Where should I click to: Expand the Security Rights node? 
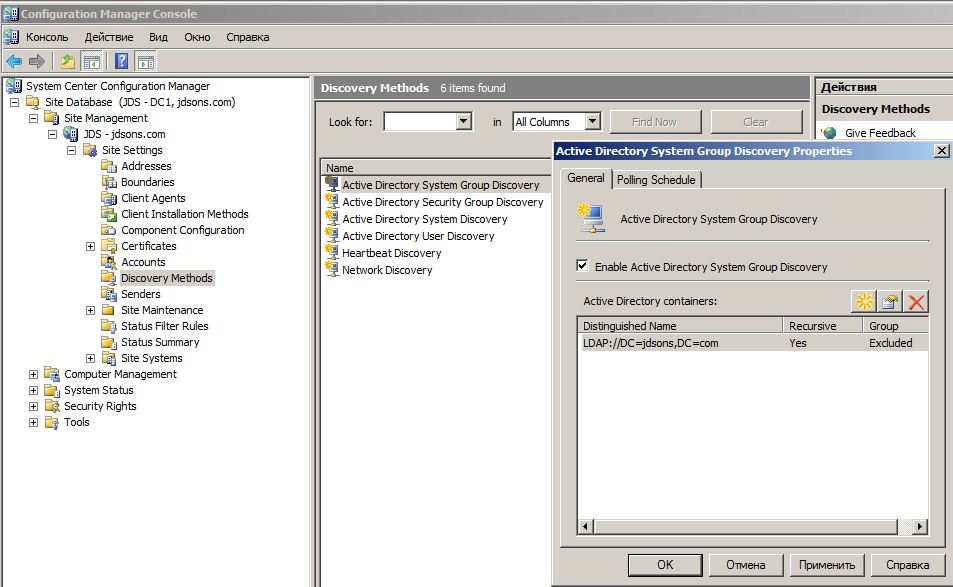click(33, 406)
